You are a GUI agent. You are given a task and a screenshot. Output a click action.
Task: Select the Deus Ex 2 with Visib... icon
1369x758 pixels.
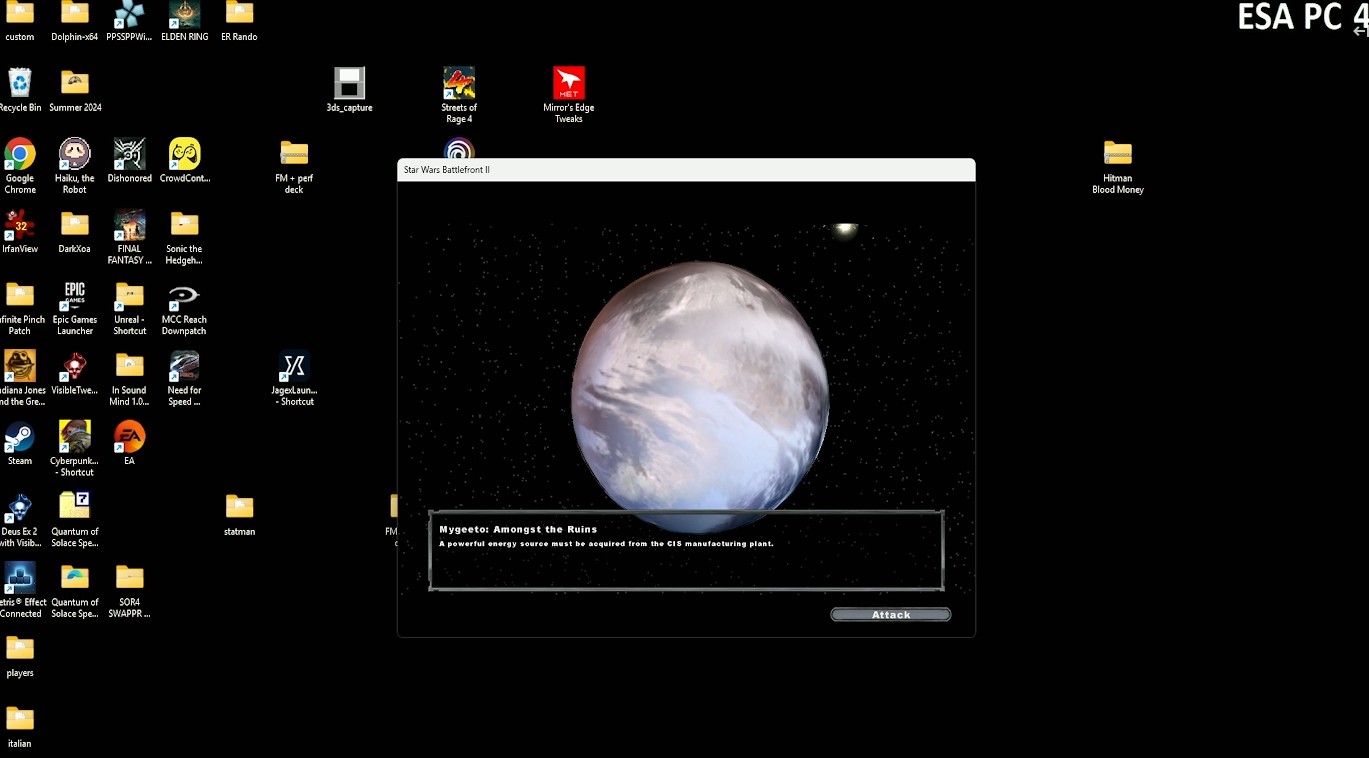pos(20,508)
